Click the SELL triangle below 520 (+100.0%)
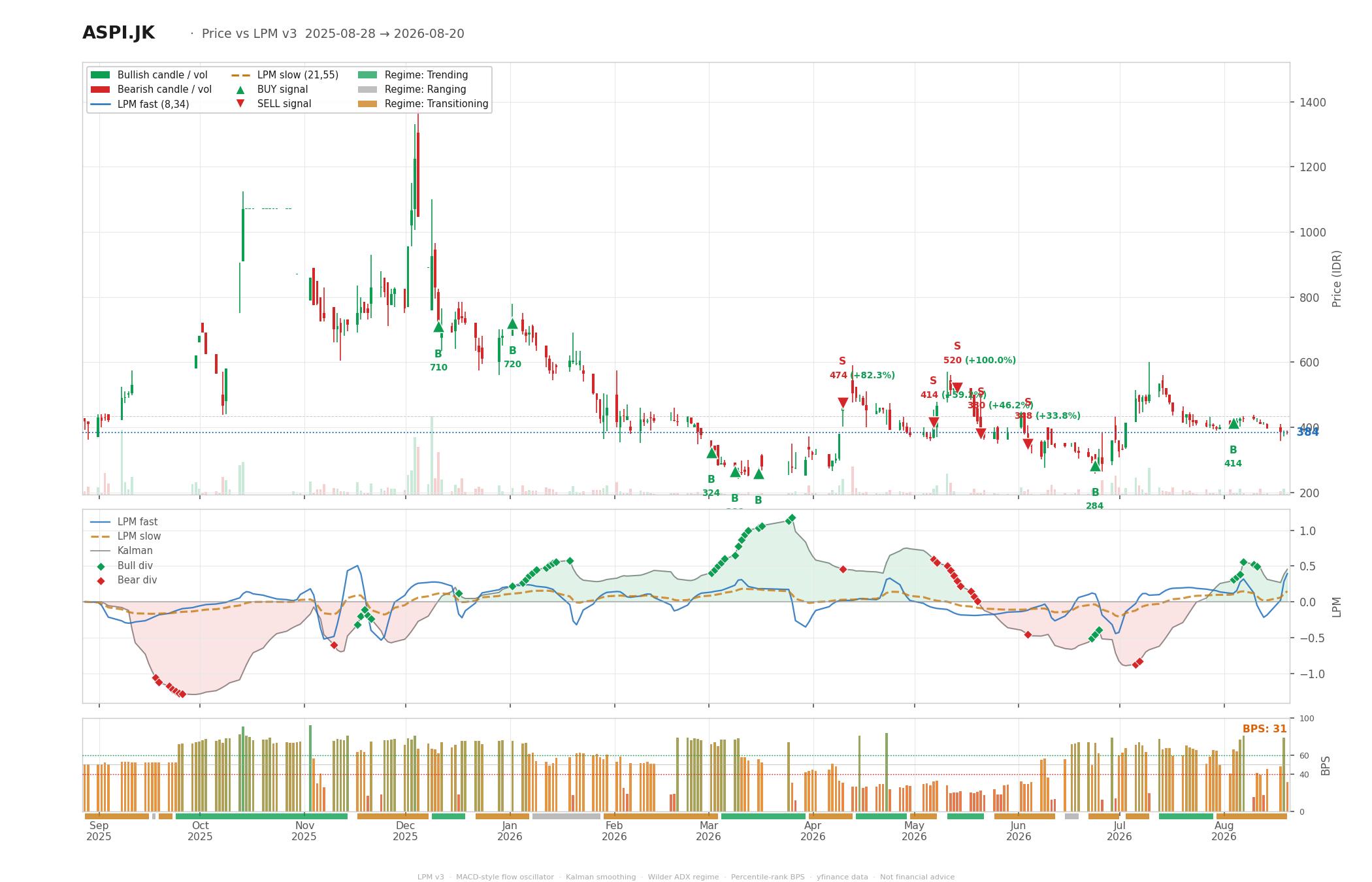 (x=957, y=388)
